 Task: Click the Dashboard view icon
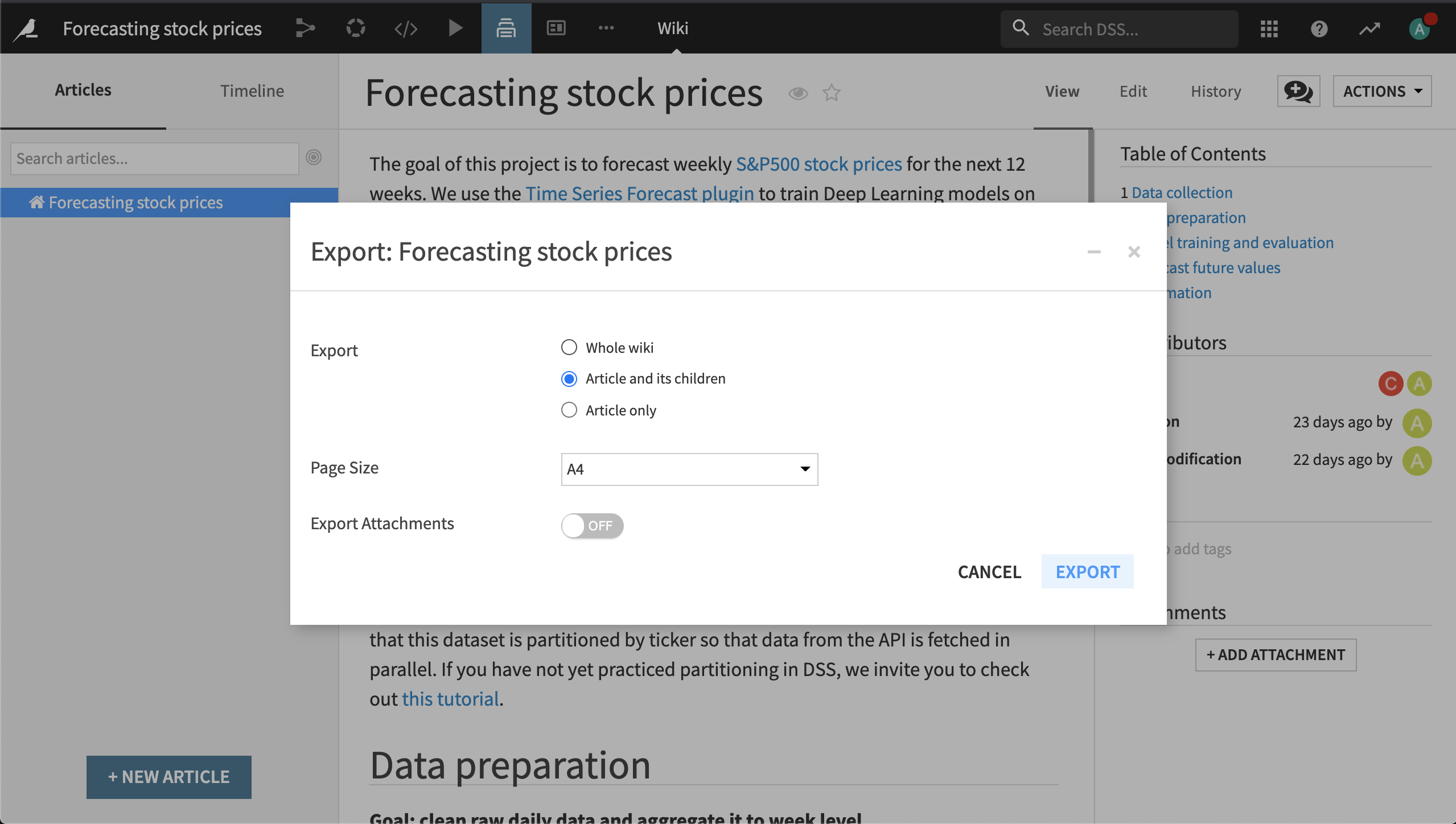click(558, 27)
